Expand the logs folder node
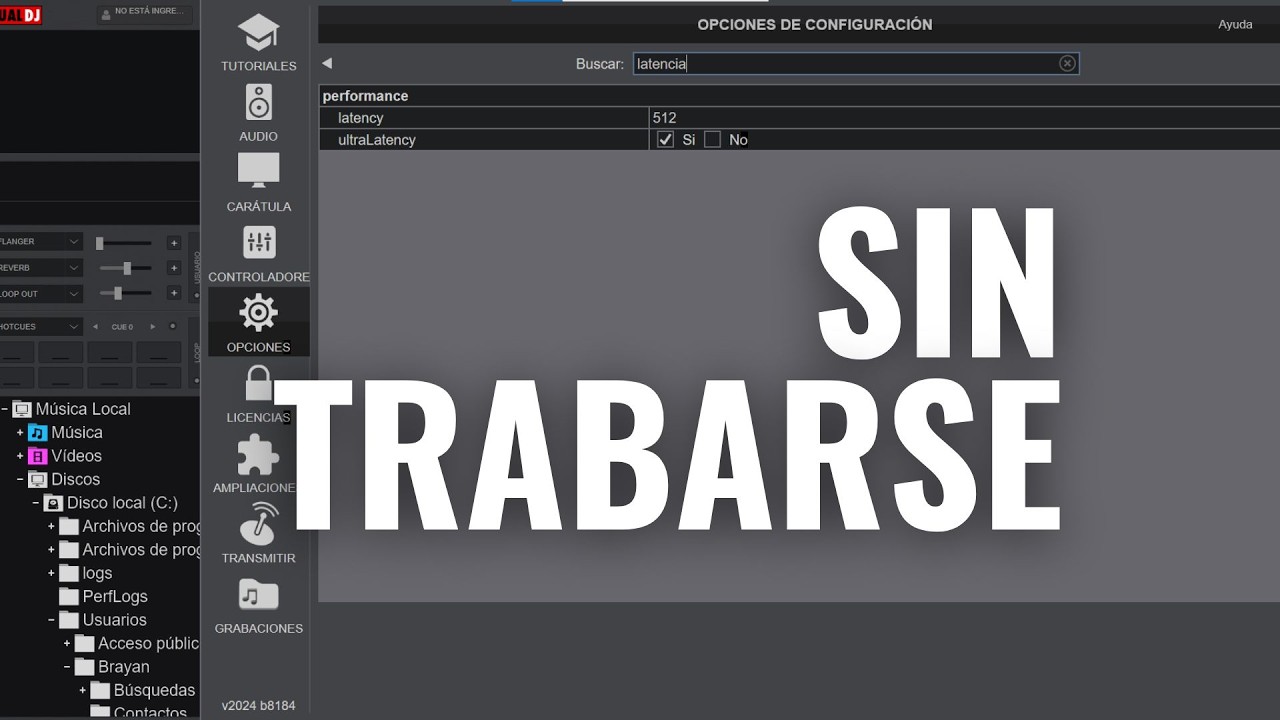1280x720 pixels. tap(51, 573)
